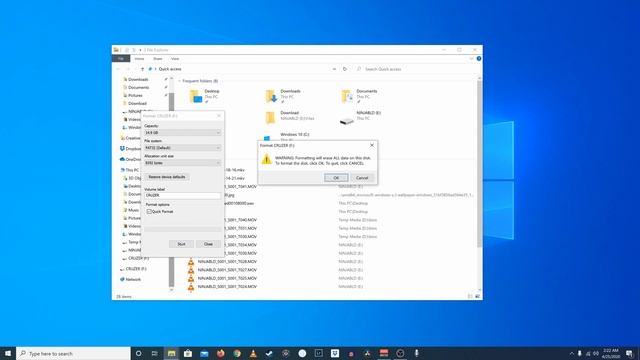Image resolution: width=640 pixels, height=360 pixels.
Task: Click the Search Quick access field
Action: 416,69
